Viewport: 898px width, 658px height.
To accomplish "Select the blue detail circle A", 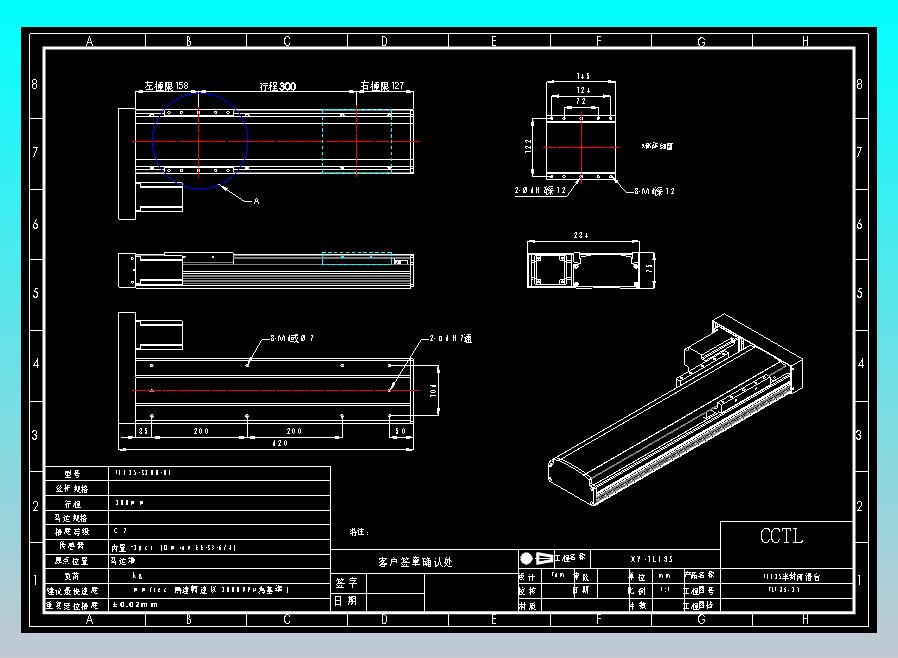I will coord(200,141).
